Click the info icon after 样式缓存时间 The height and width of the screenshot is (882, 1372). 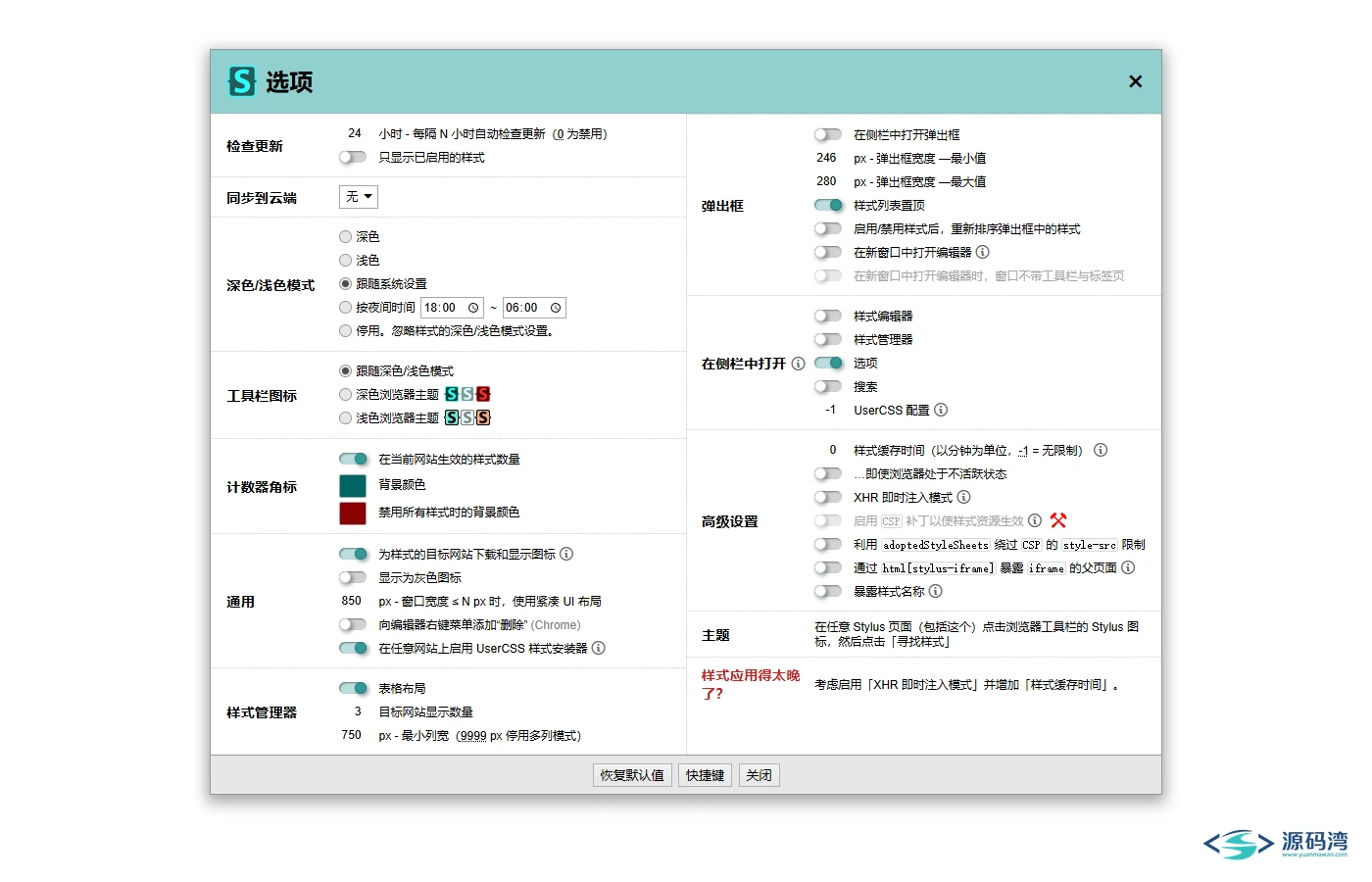1101,450
